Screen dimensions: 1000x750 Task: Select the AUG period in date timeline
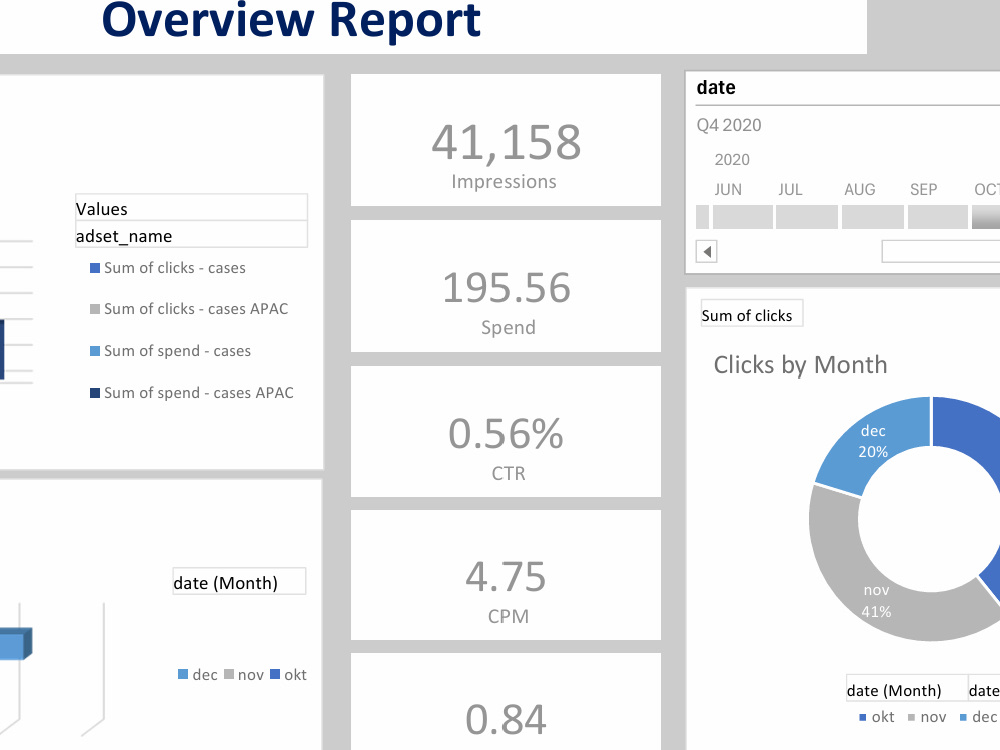click(x=872, y=217)
